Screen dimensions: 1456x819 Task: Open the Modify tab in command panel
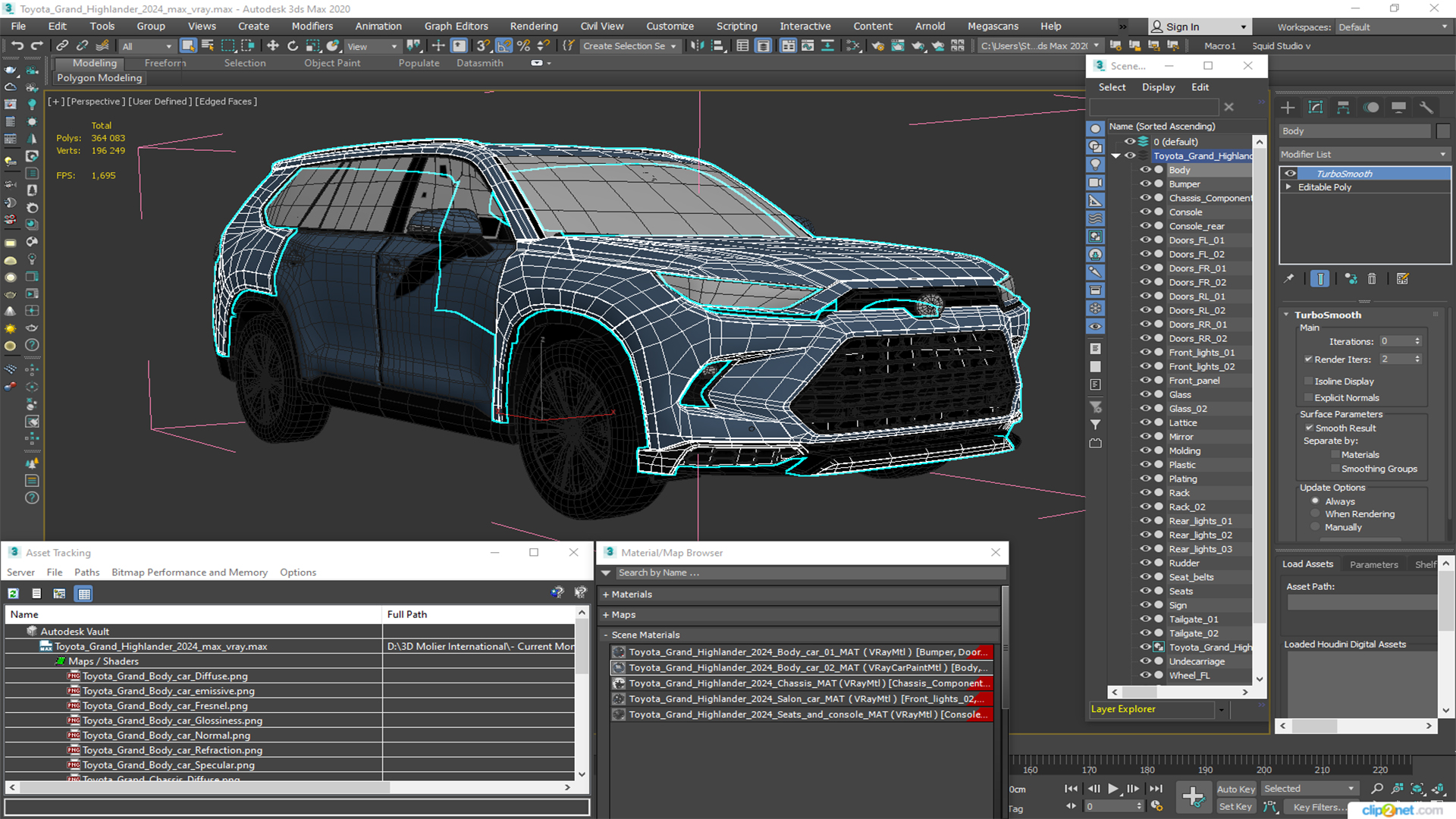1316,108
